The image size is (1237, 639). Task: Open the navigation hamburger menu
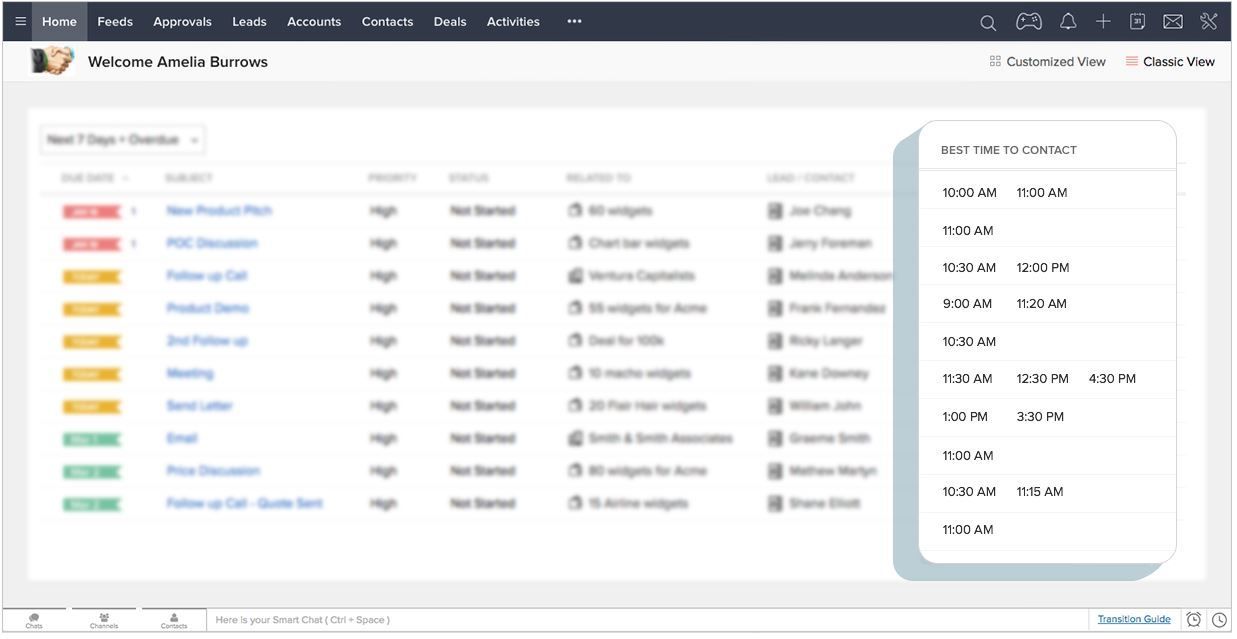pos(19,21)
